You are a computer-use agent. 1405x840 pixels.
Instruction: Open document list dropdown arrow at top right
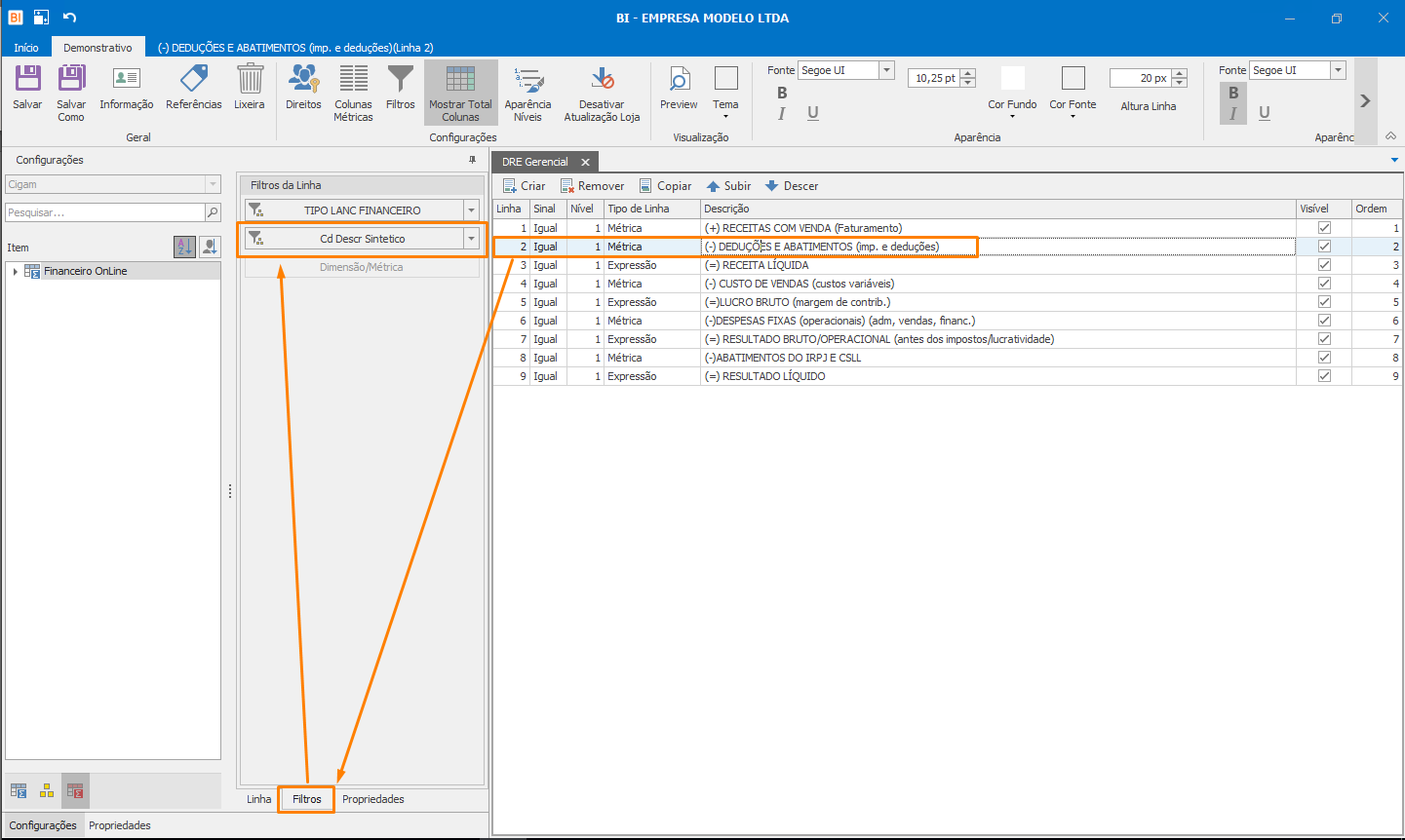1394,161
